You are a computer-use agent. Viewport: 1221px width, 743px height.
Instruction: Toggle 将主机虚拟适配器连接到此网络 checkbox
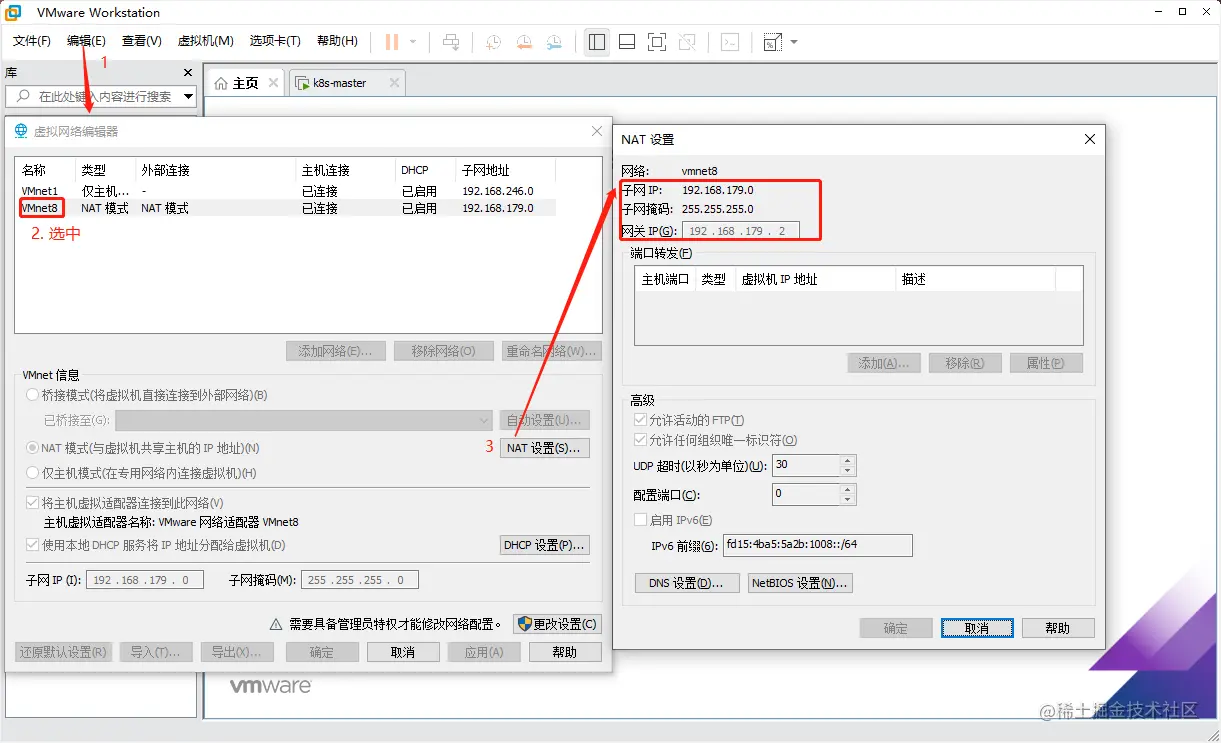pyautogui.click(x=33, y=503)
